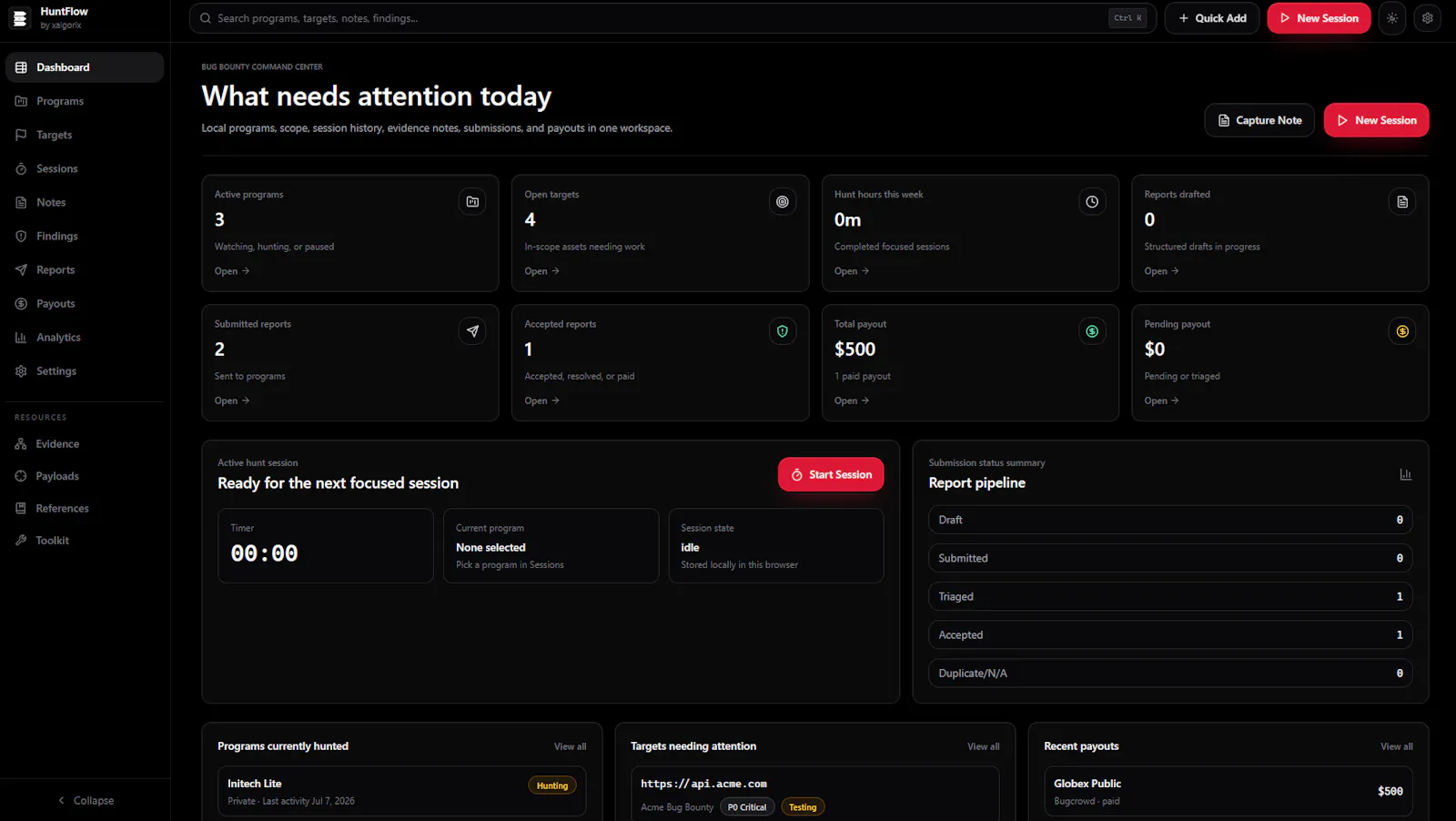Focus the search programs input field

(672, 18)
